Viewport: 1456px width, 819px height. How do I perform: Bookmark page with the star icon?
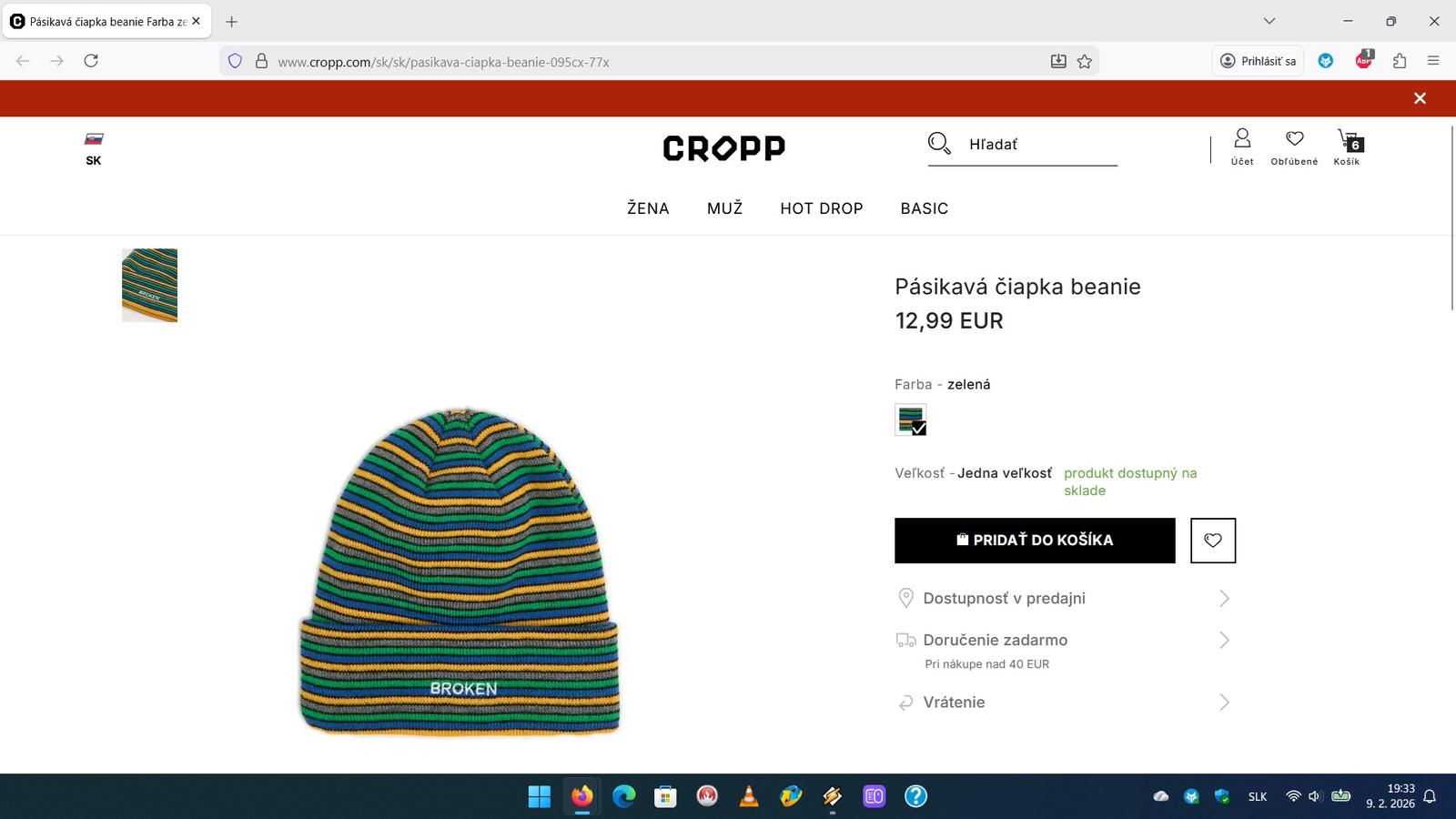[x=1084, y=62]
